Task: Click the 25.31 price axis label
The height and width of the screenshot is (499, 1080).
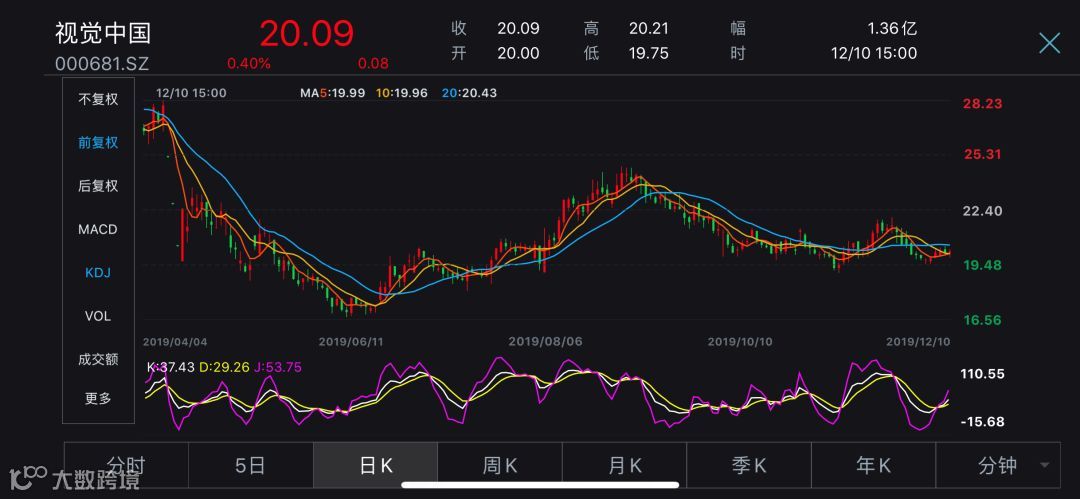Action: pos(983,154)
